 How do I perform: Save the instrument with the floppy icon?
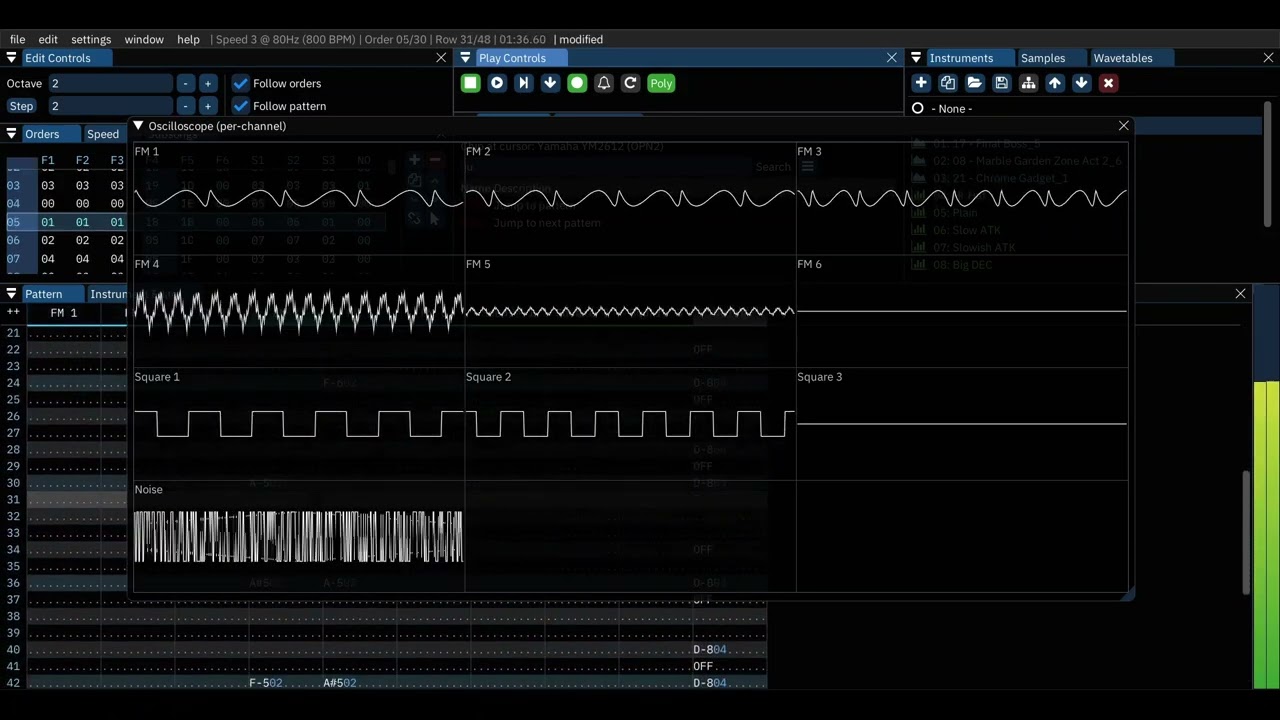tap(1001, 83)
